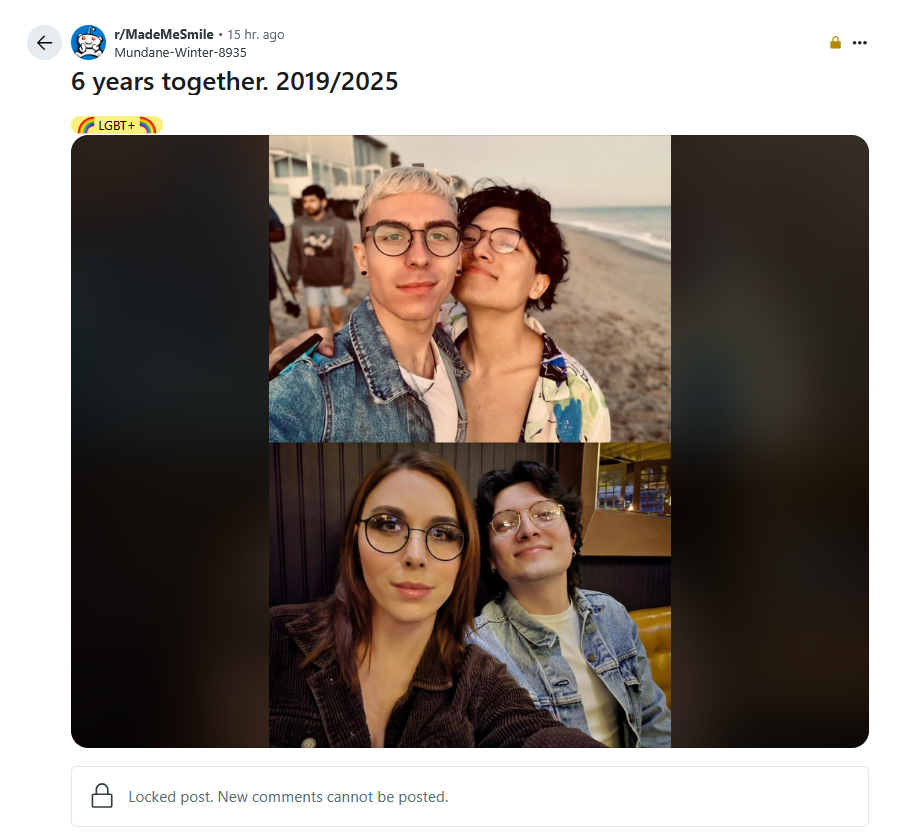This screenshot has width=924, height=836.
Task: Click the Locked post notice text
Action: [x=288, y=797]
